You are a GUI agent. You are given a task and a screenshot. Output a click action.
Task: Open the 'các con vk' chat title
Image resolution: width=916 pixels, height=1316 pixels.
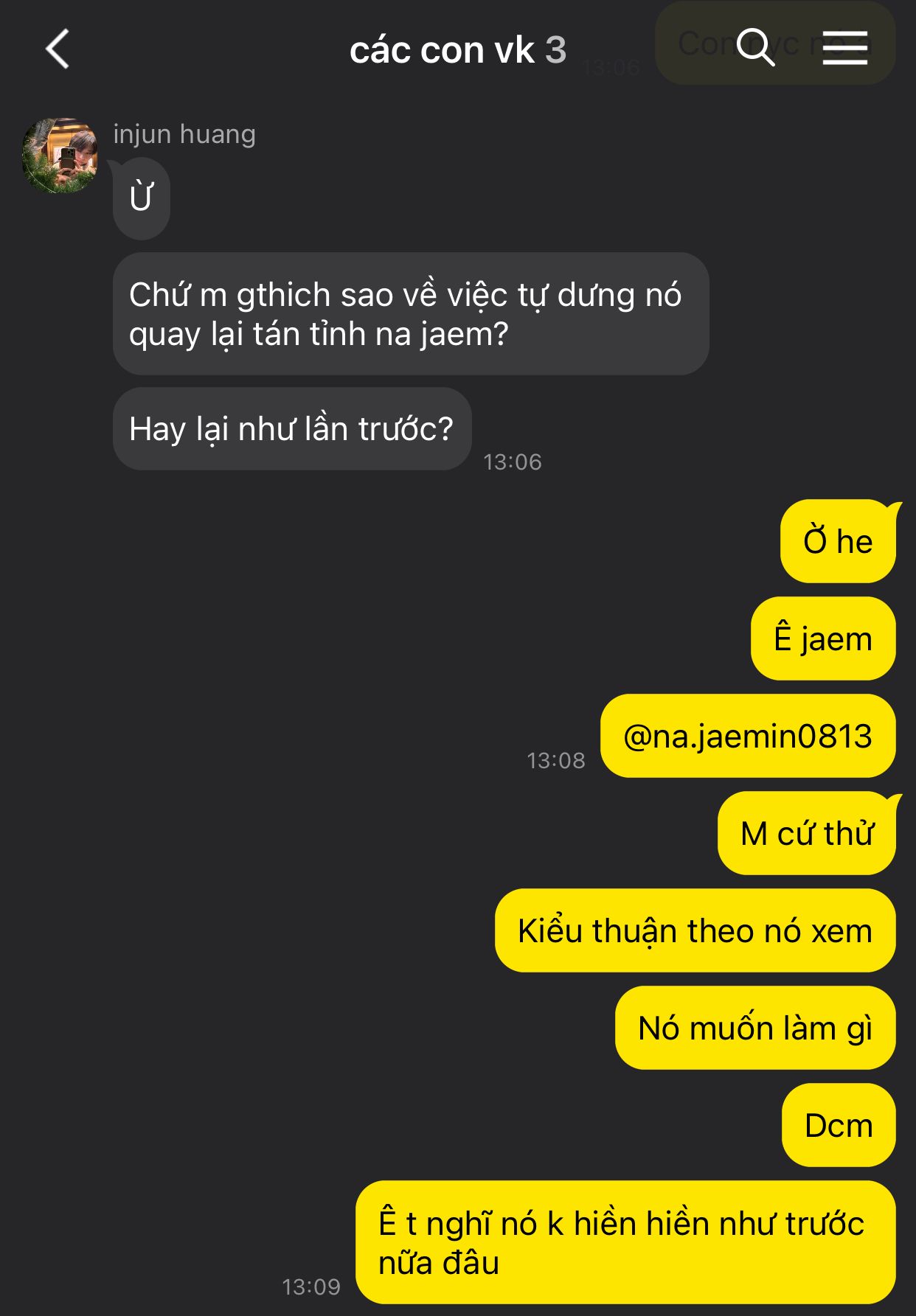[441, 50]
